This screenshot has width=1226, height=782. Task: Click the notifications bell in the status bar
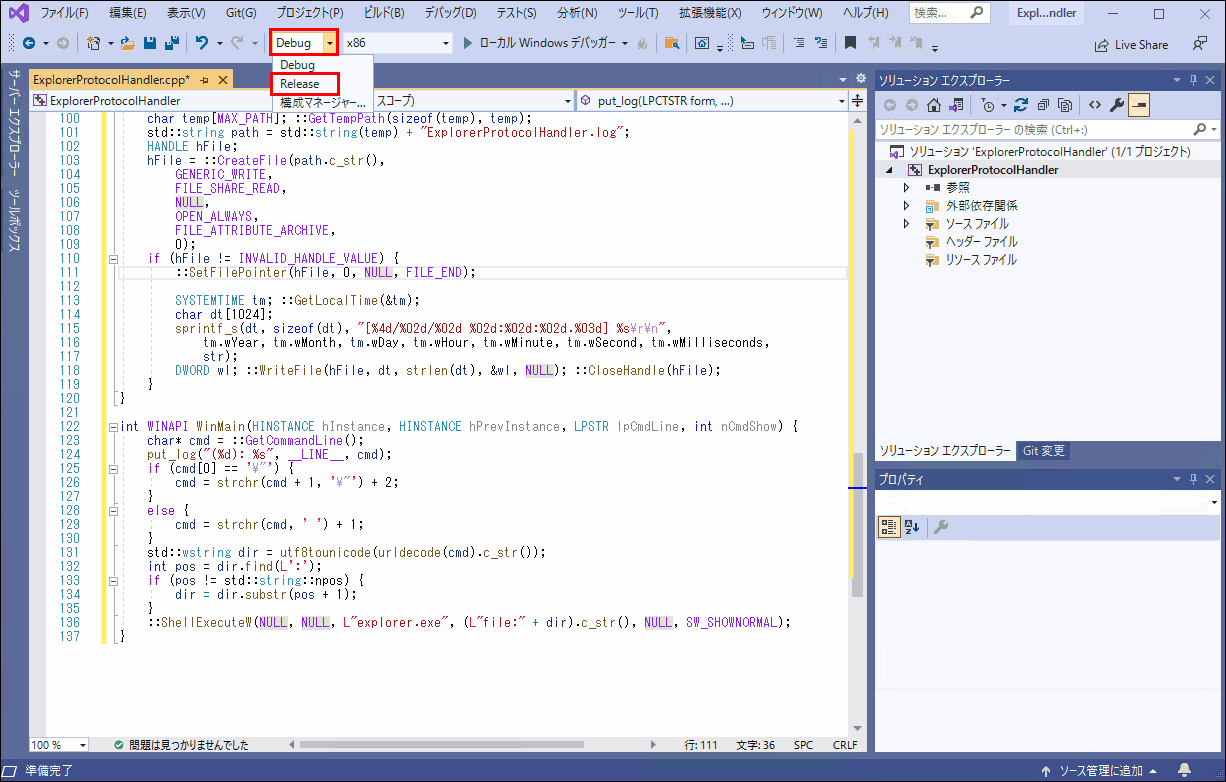click(1184, 771)
